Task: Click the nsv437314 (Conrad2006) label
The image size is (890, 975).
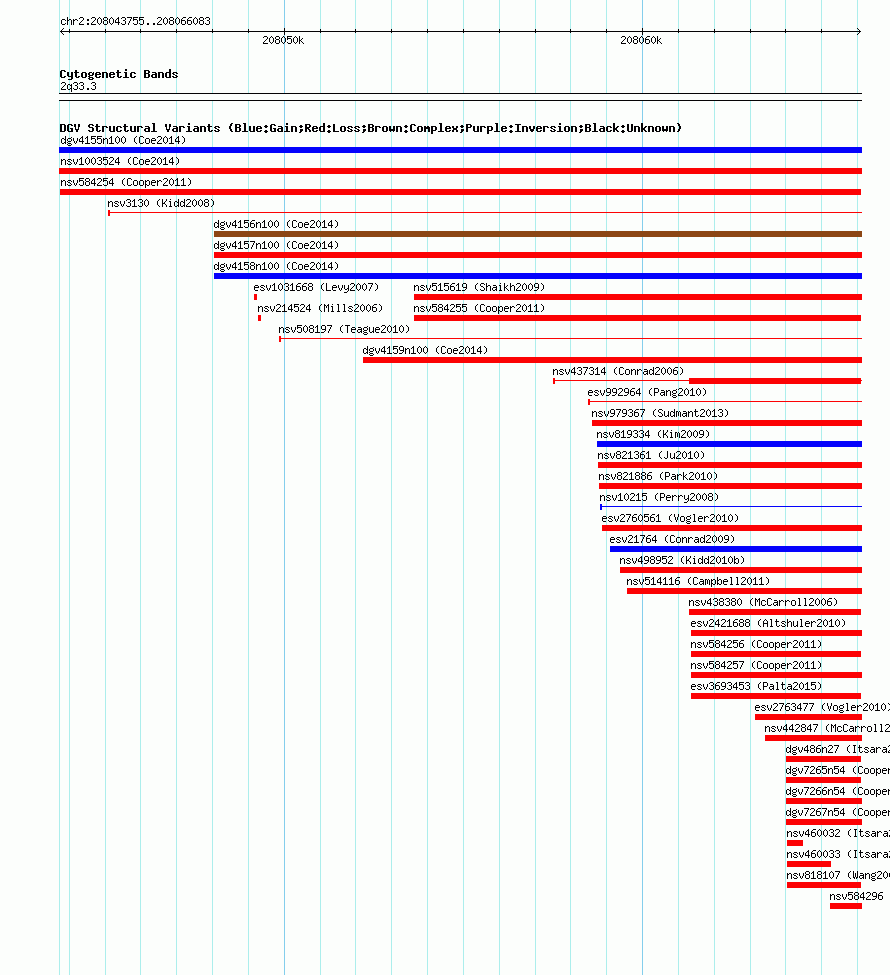Action: 618,371
